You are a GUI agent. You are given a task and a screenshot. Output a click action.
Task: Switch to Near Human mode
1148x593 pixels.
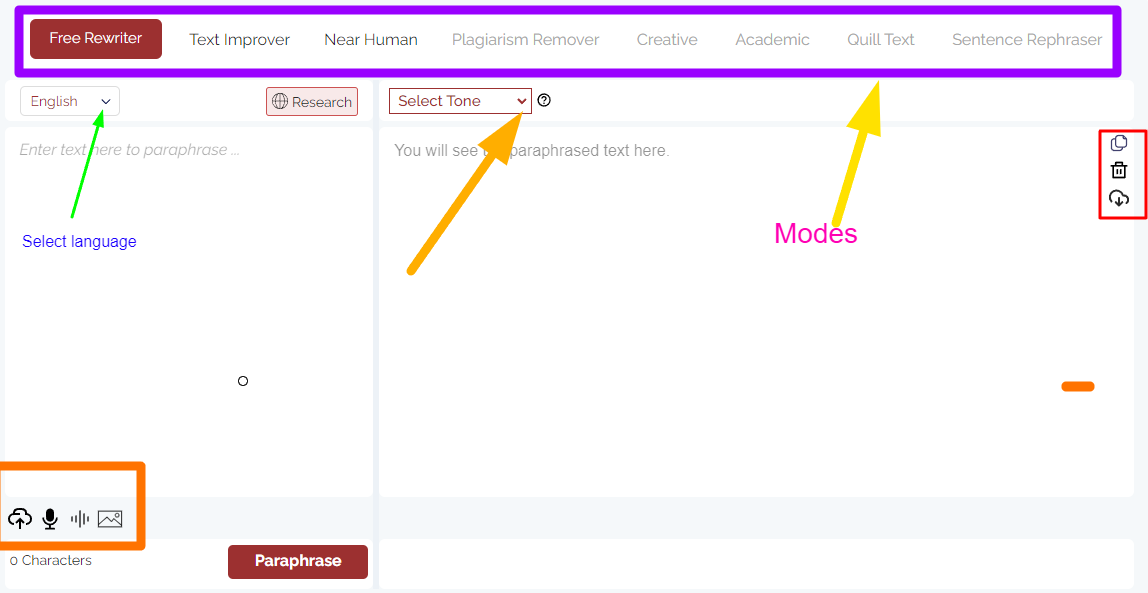click(x=371, y=39)
